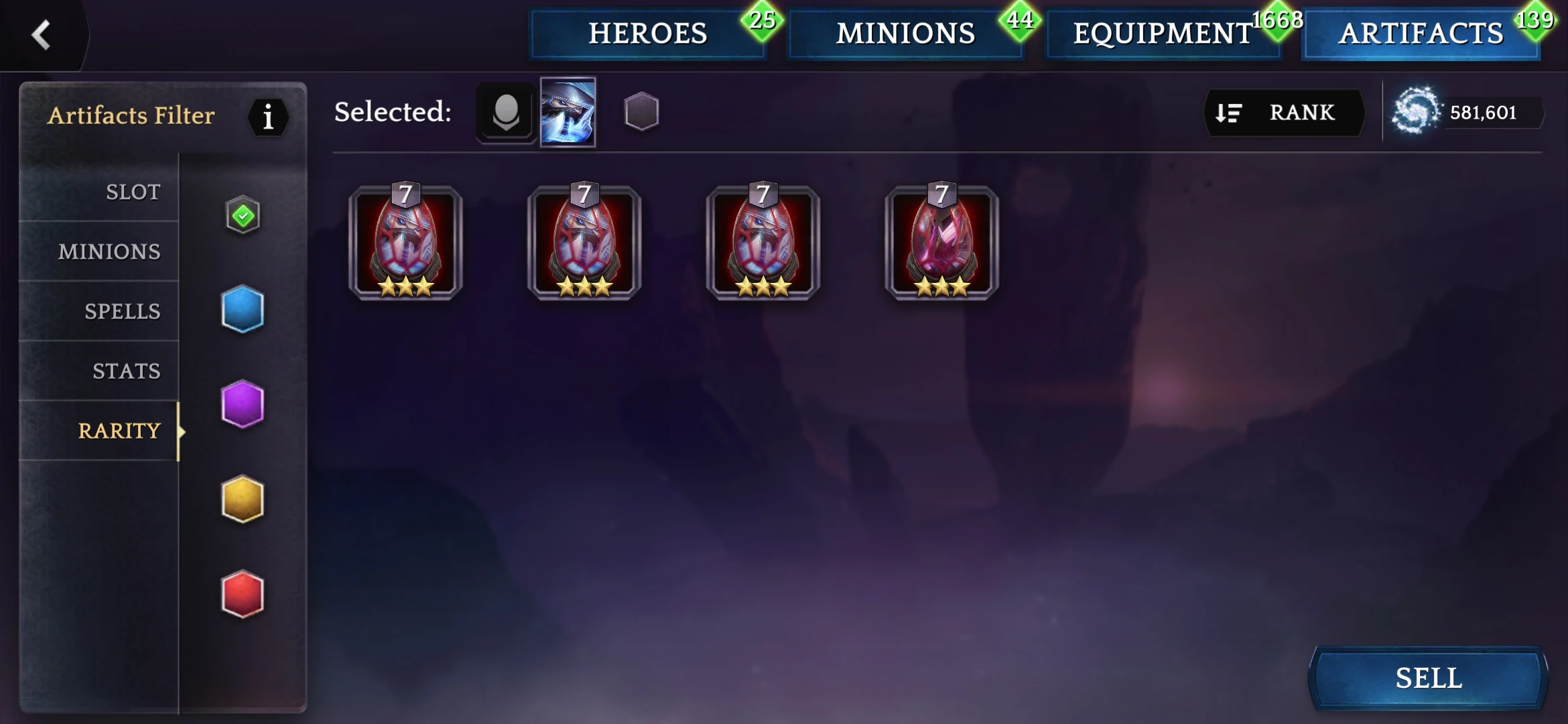Select the blue armored hero portrait
Screen dimensions: 1568x724
[568, 112]
